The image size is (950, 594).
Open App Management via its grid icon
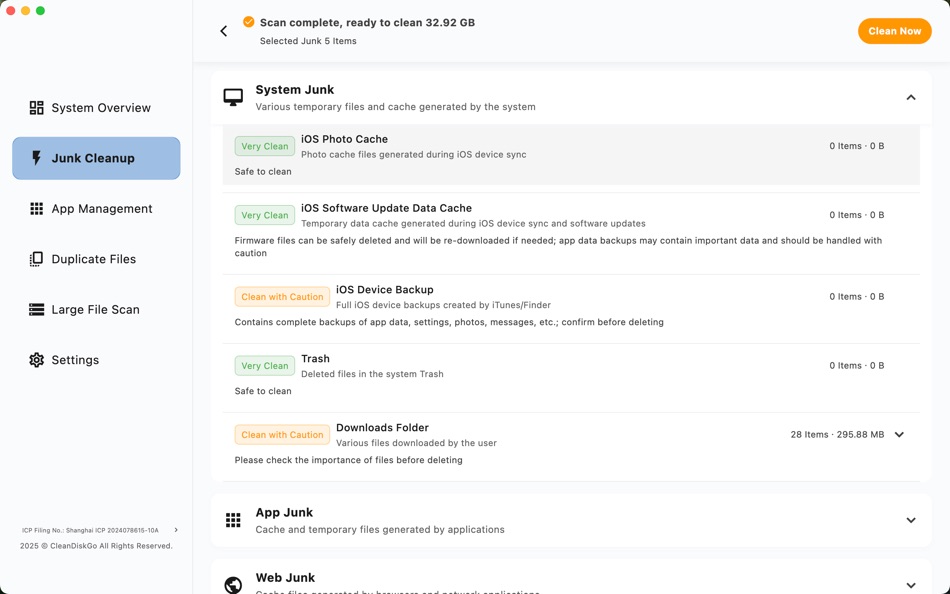click(37, 208)
